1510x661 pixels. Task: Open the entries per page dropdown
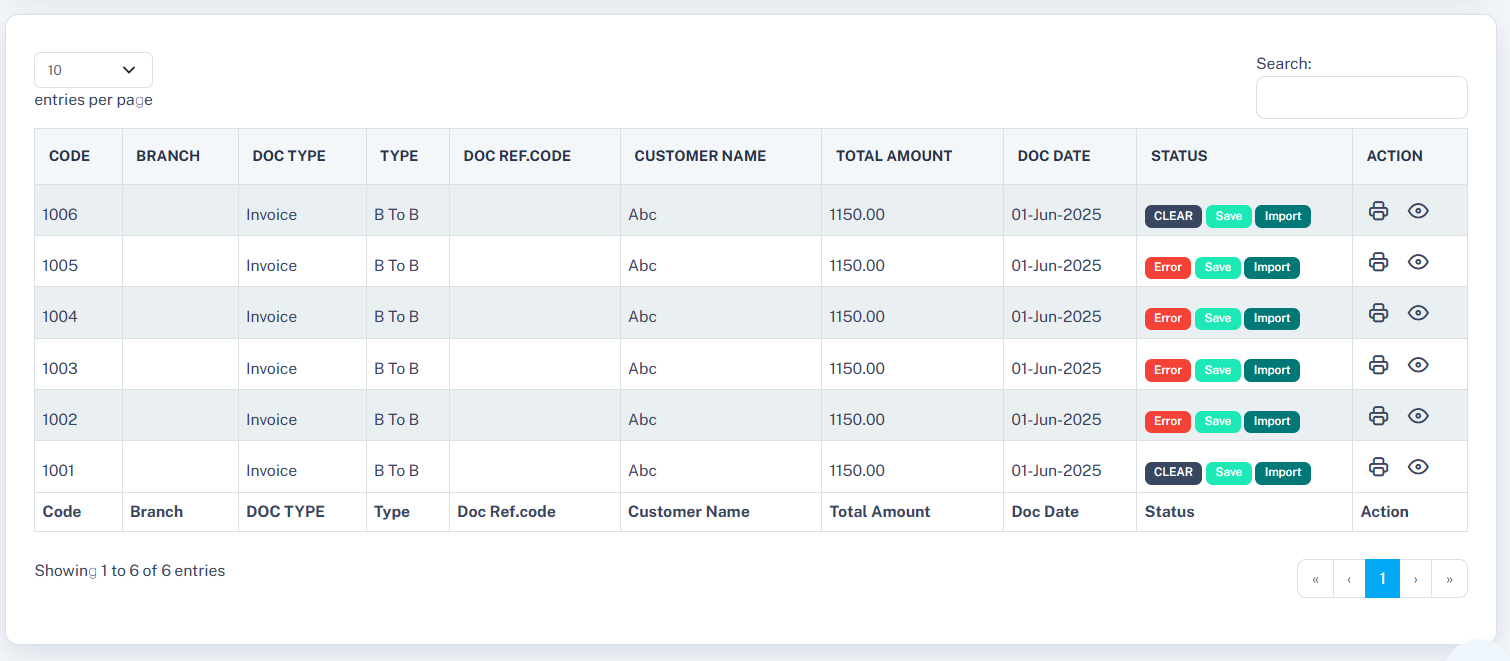point(93,70)
